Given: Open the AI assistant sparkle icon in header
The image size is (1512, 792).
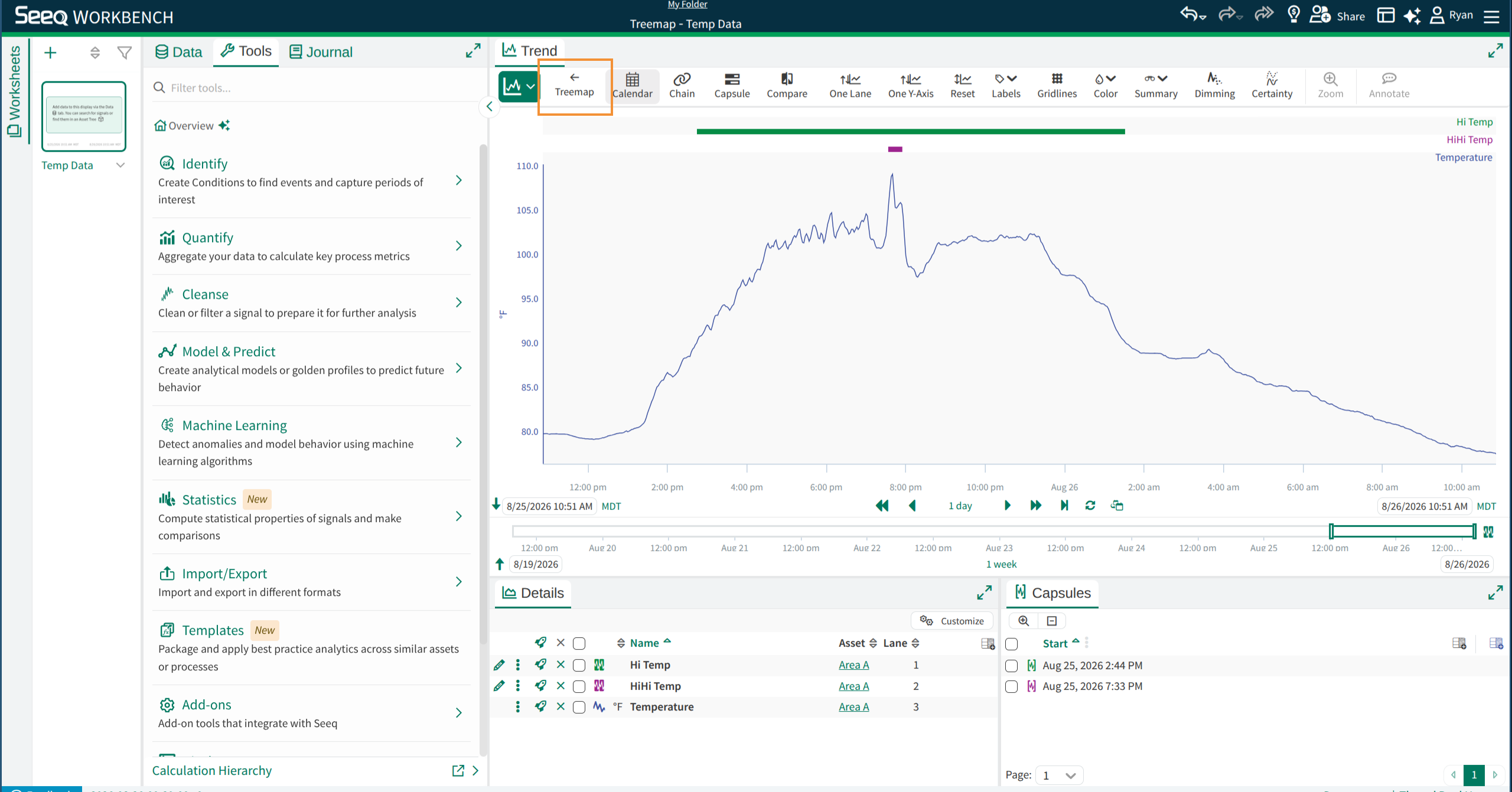Looking at the screenshot, I should pyautogui.click(x=1412, y=15).
